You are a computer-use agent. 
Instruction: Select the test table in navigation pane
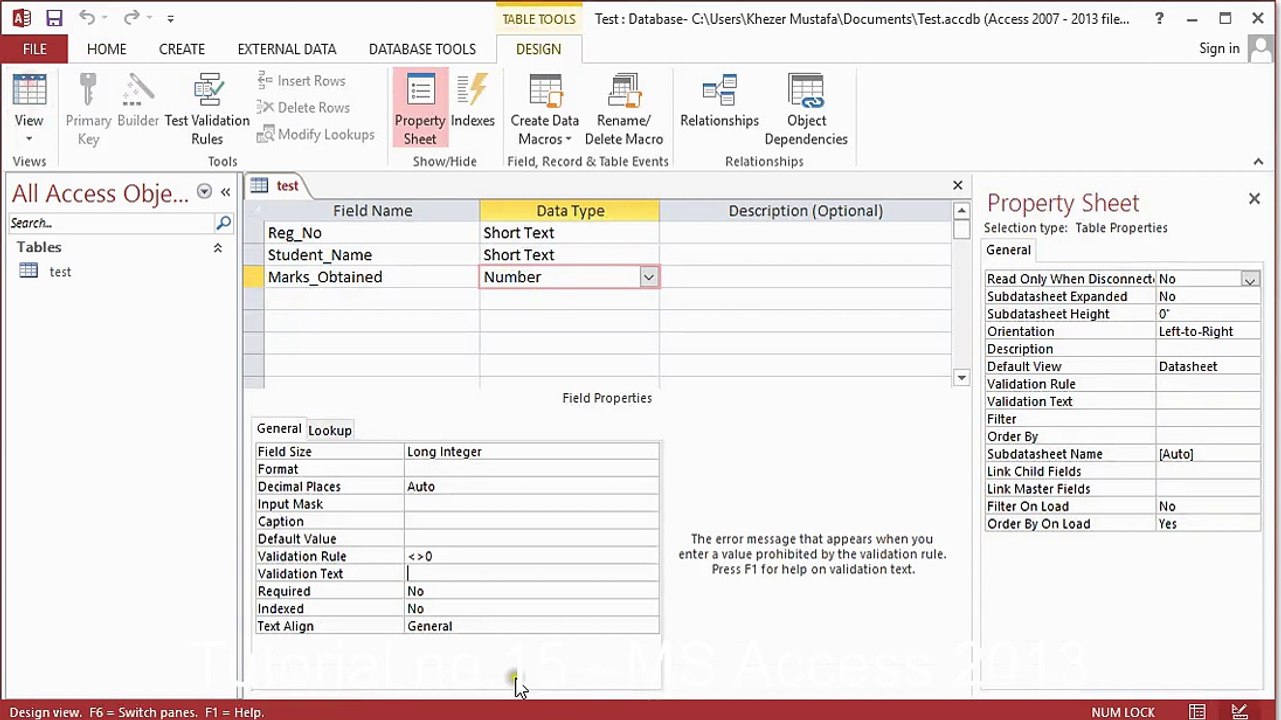[x=60, y=271]
